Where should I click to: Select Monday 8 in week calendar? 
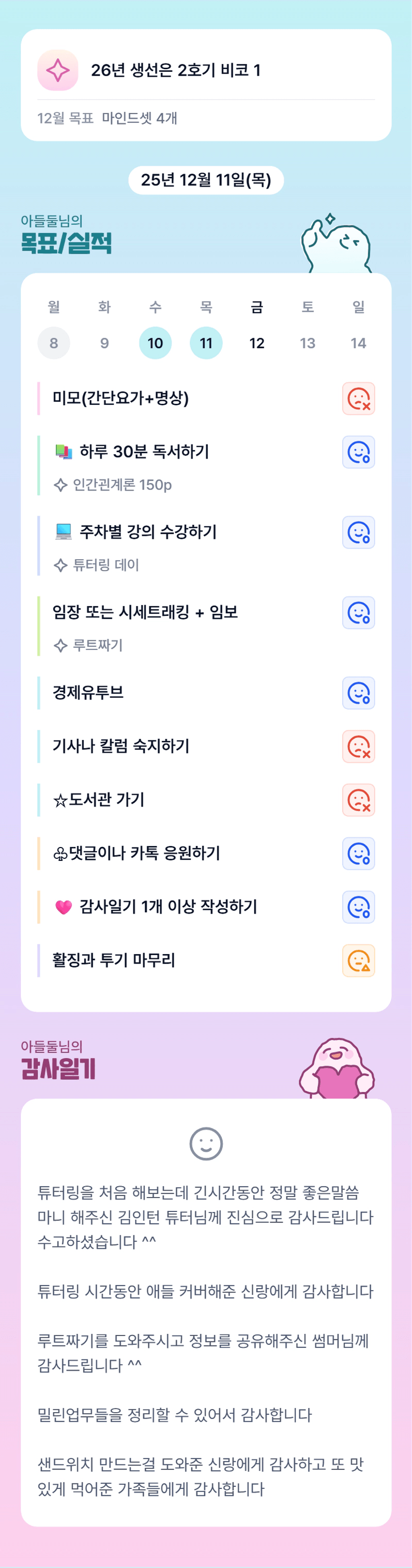53,343
